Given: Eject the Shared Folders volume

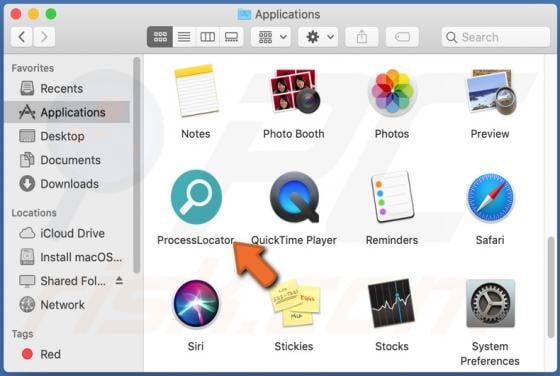Looking at the screenshot, I should pos(119,281).
